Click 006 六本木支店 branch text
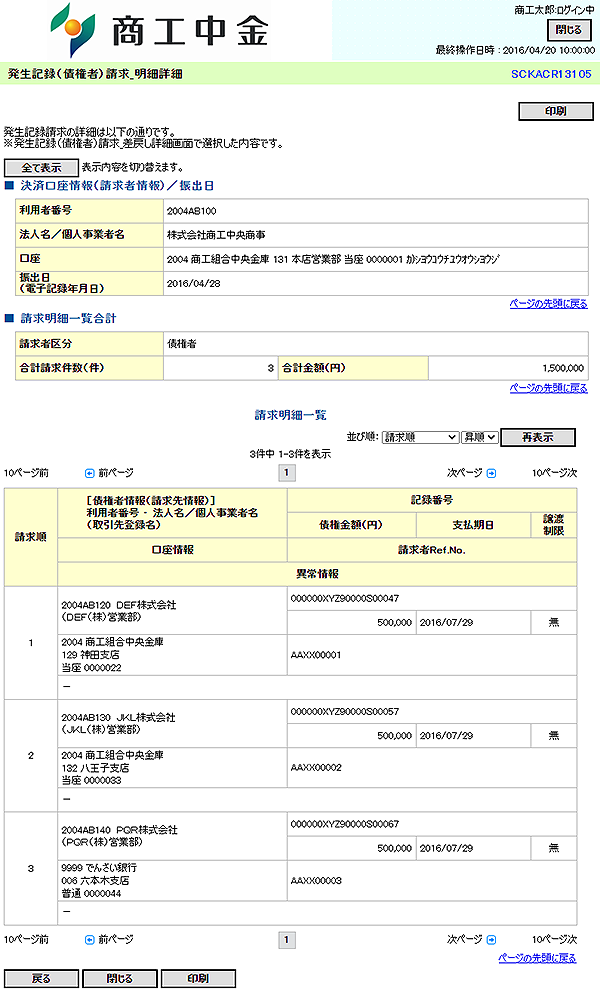The height and width of the screenshot is (998, 600). coord(95,881)
